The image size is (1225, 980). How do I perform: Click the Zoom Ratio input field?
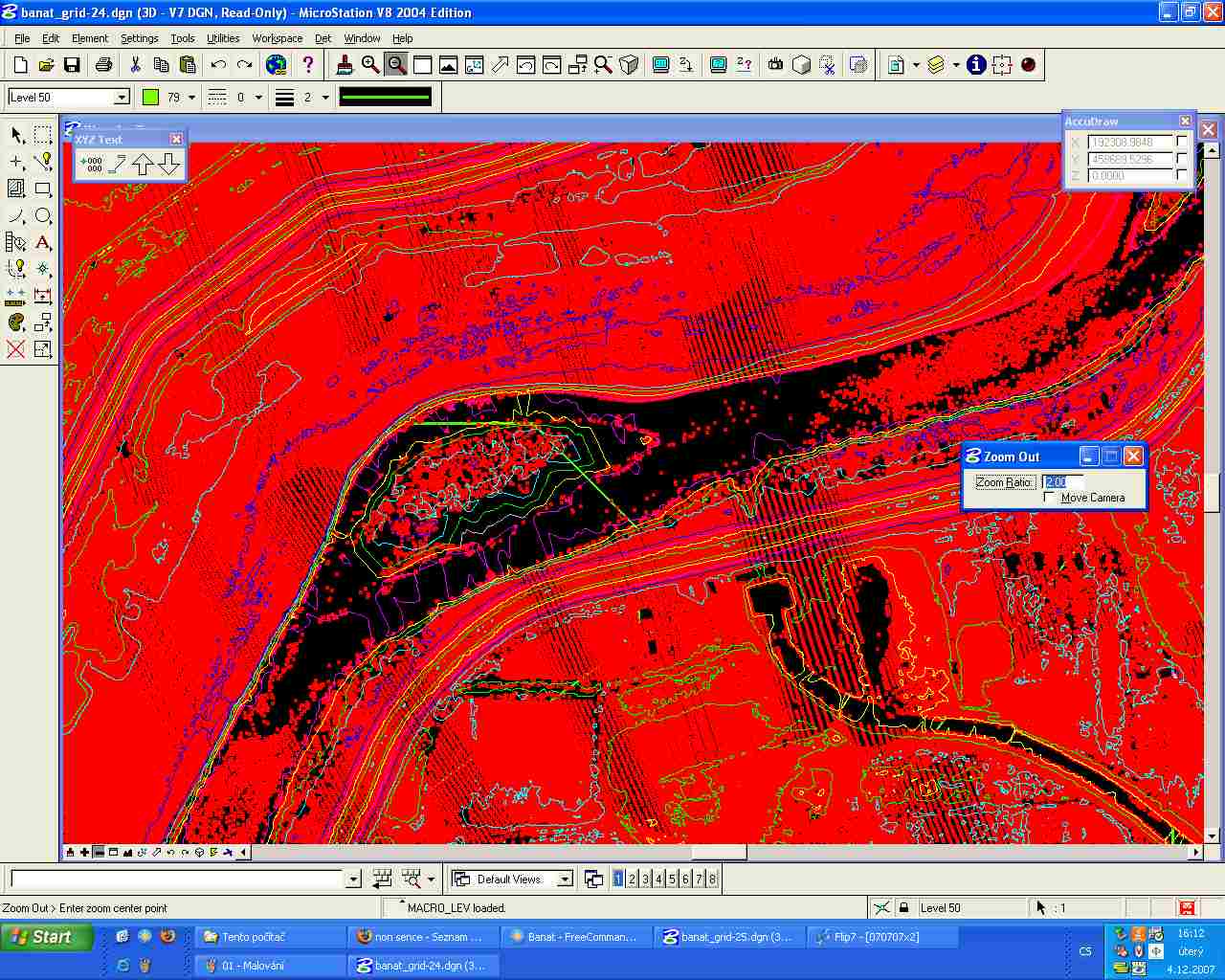[x=1062, y=482]
